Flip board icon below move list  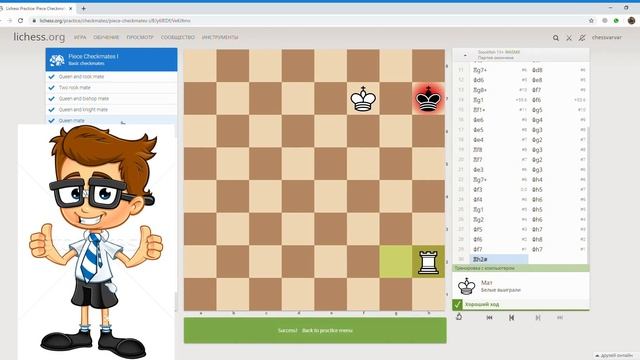tap(459, 317)
